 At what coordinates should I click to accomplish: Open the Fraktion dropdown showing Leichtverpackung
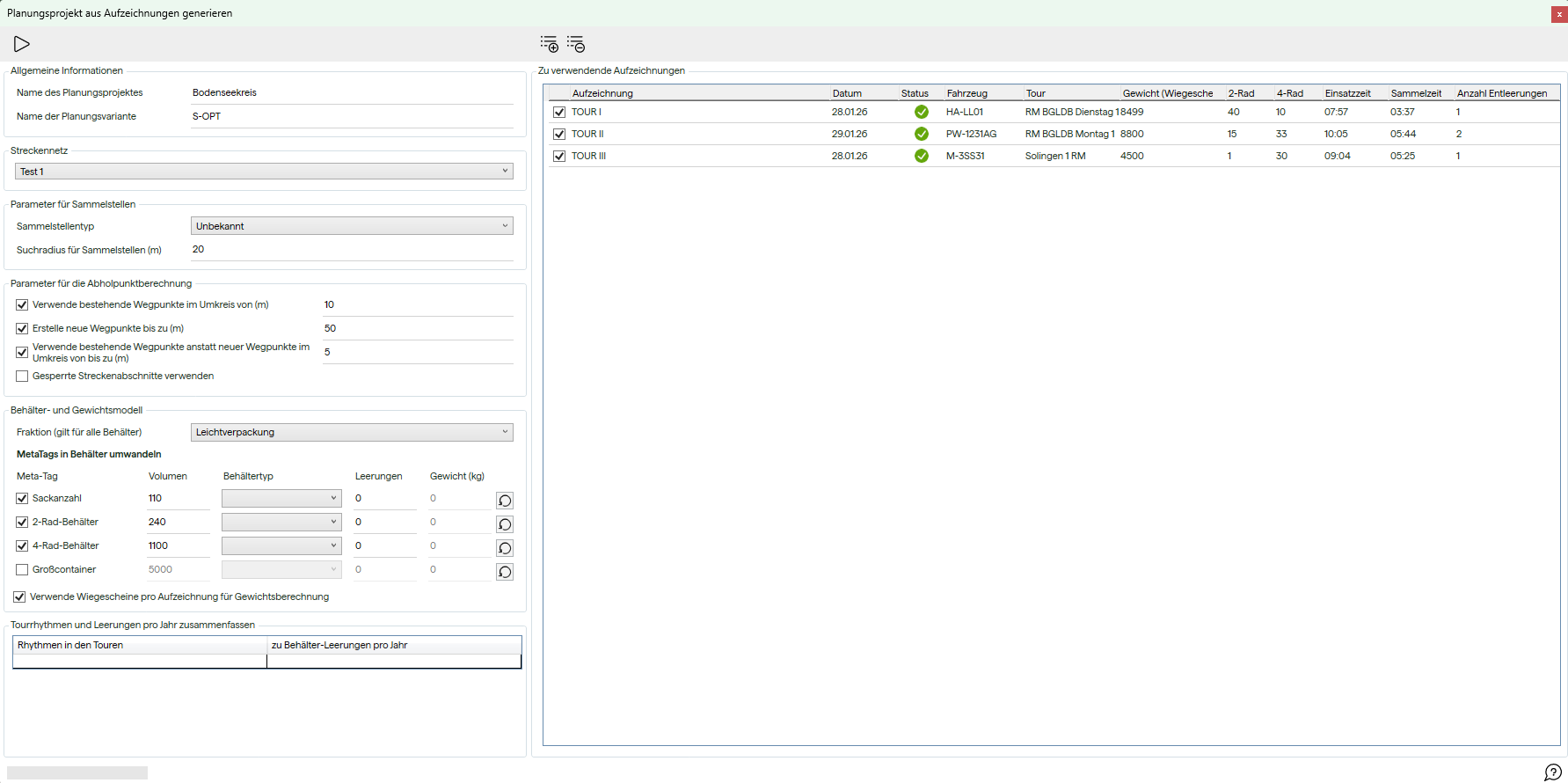(x=352, y=432)
